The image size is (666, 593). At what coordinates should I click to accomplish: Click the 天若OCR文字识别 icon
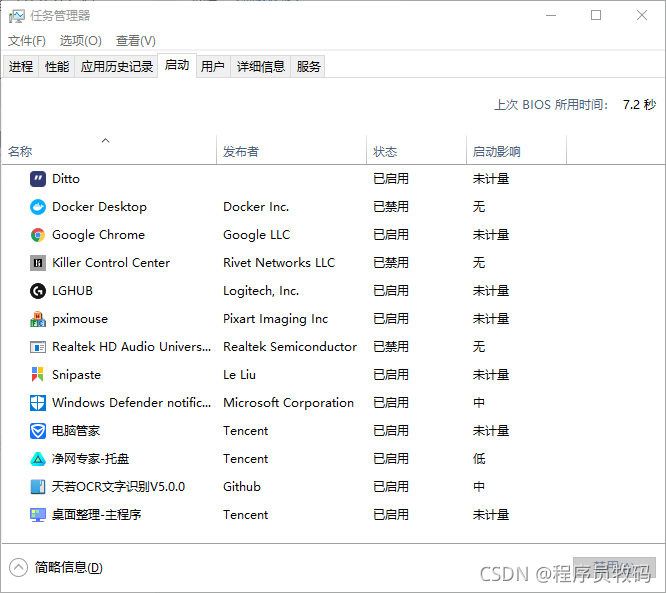[38, 487]
